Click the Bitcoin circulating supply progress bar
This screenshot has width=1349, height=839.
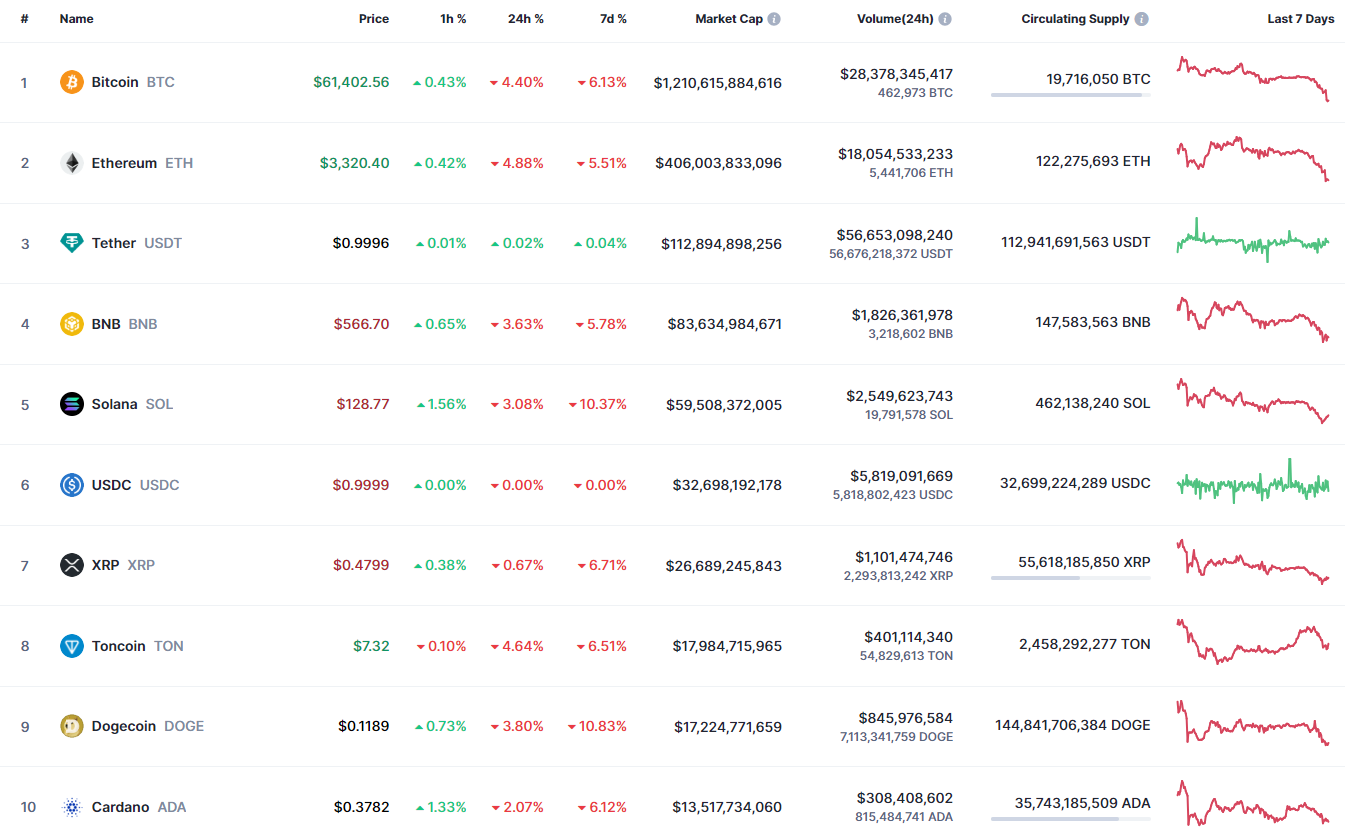coord(1070,95)
